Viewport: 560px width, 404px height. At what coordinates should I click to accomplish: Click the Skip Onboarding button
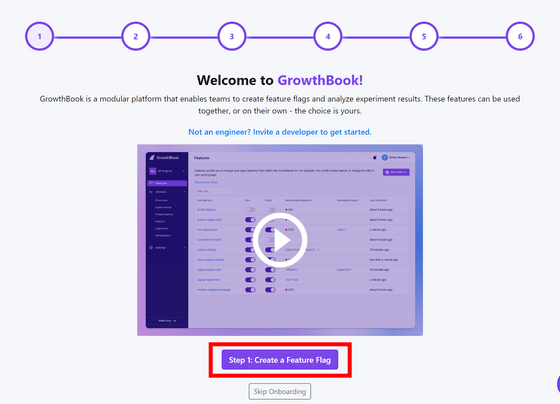point(280,391)
